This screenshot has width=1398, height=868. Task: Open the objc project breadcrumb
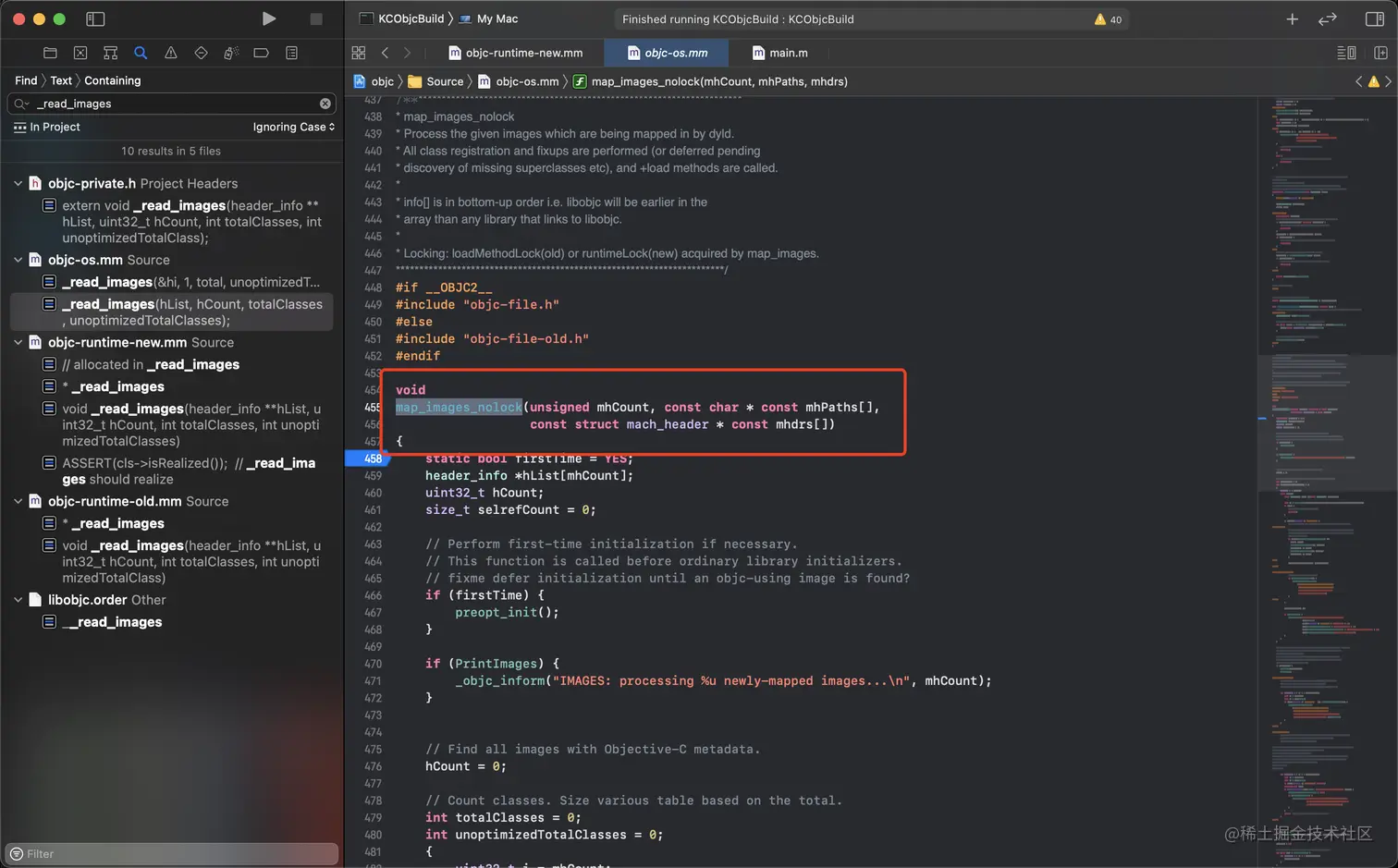[374, 81]
